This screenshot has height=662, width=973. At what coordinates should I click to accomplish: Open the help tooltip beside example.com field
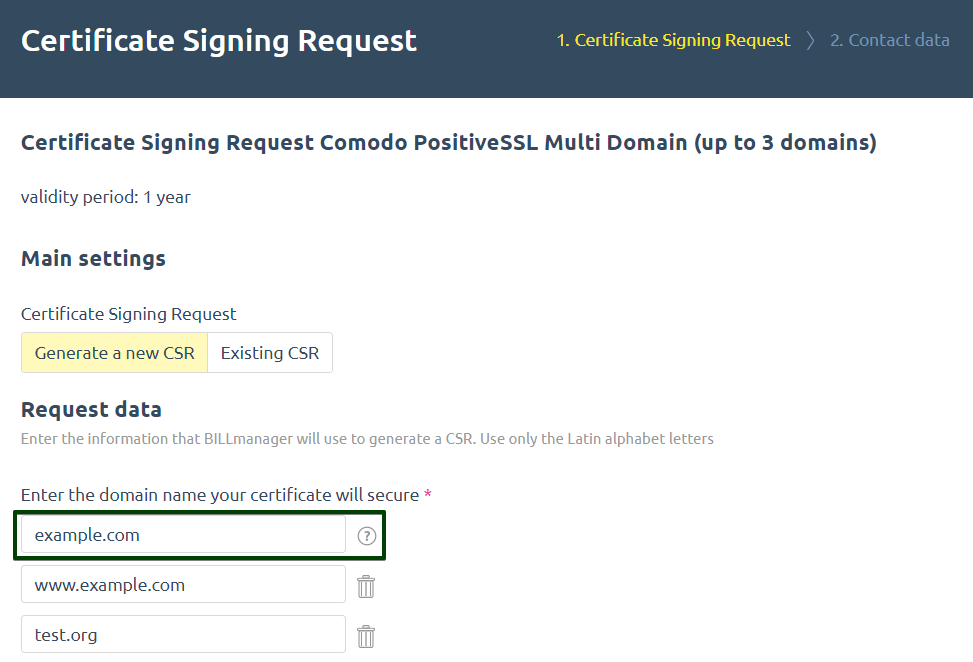coord(367,535)
